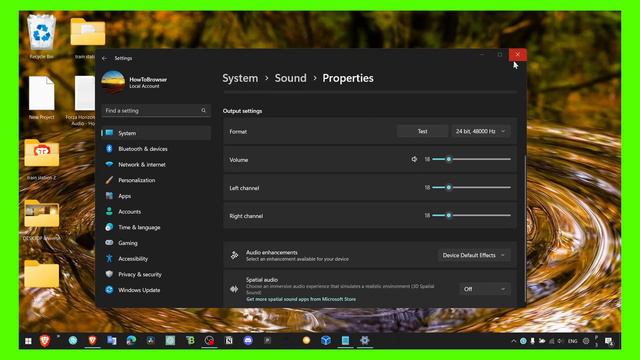Select the unlabeled folder at the bottom of the desktop
Screen dimensions: 640x360
42,274
